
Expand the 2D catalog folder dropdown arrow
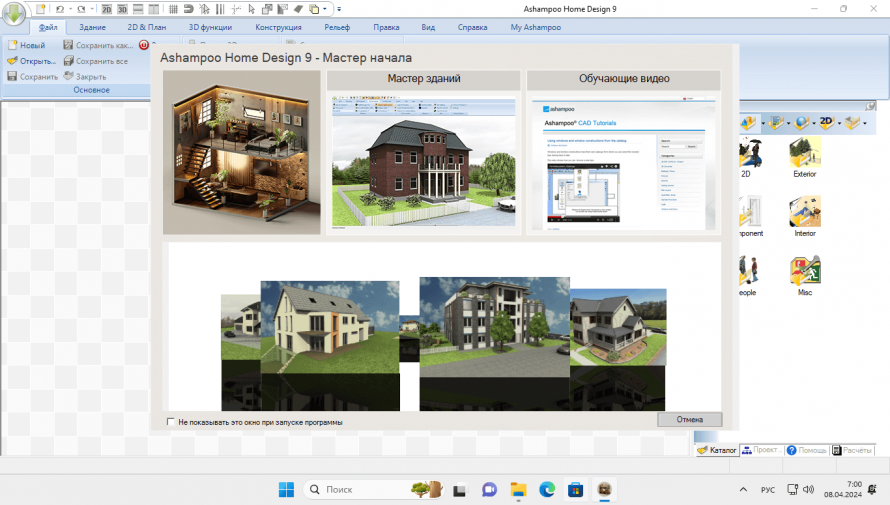click(841, 123)
